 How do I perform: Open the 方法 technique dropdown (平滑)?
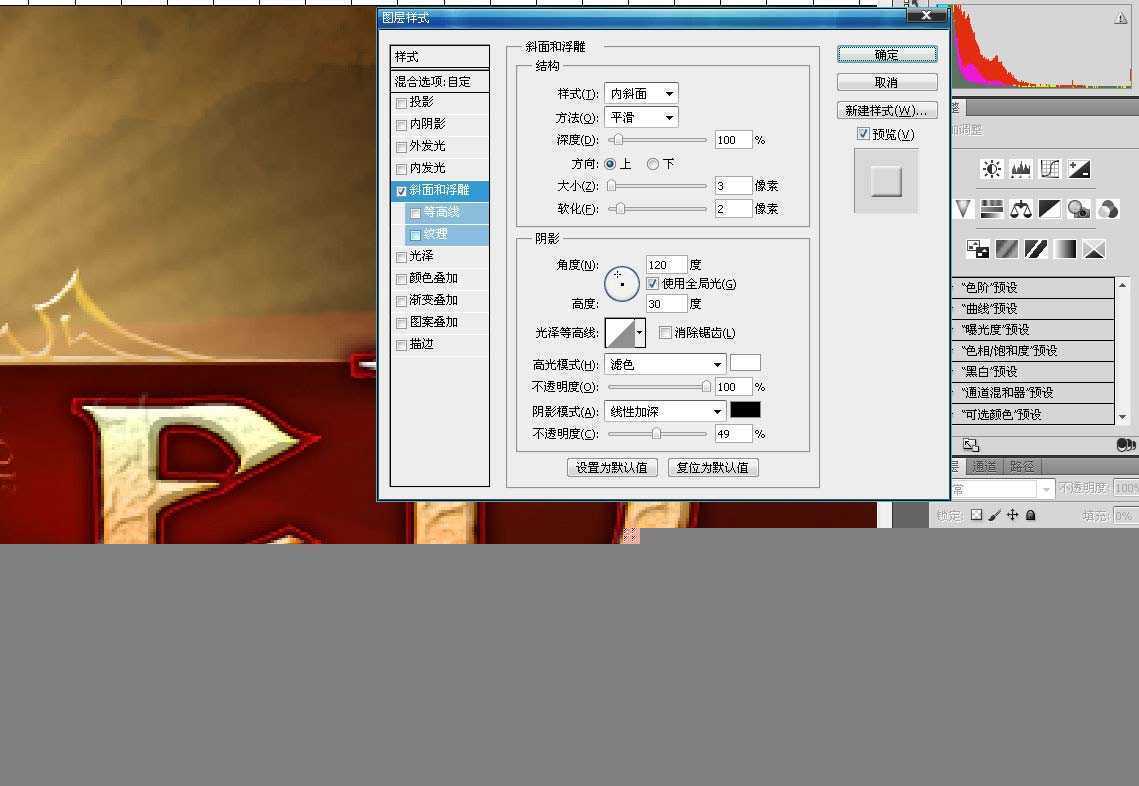click(641, 117)
